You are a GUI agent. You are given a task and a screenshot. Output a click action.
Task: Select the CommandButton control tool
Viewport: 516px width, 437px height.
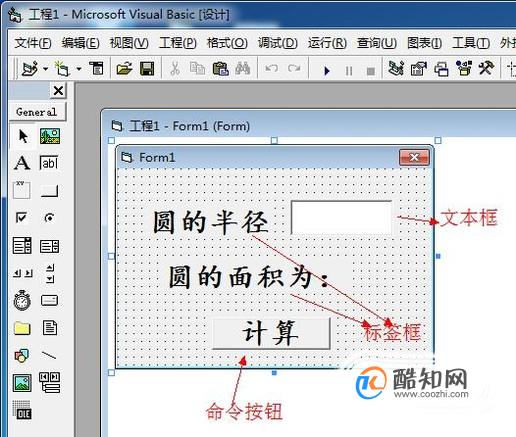(x=49, y=191)
